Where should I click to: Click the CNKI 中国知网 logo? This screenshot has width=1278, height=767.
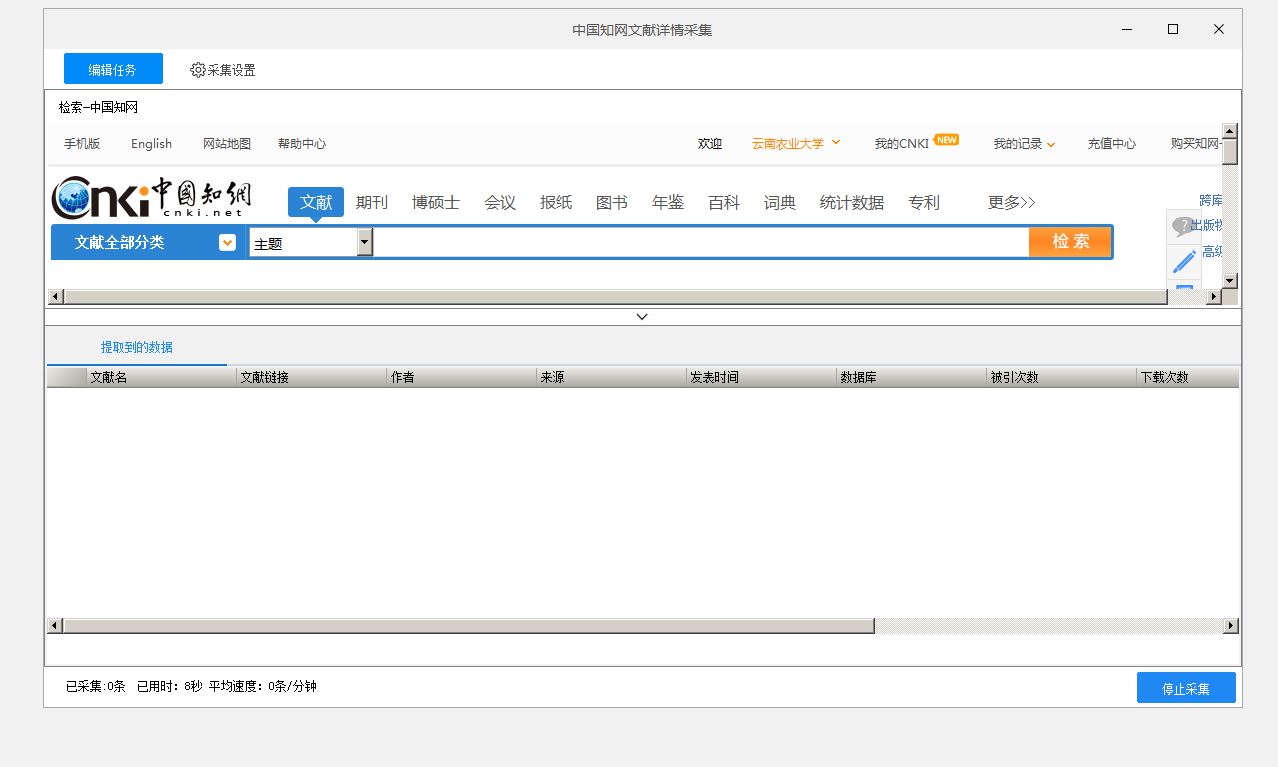(x=152, y=199)
